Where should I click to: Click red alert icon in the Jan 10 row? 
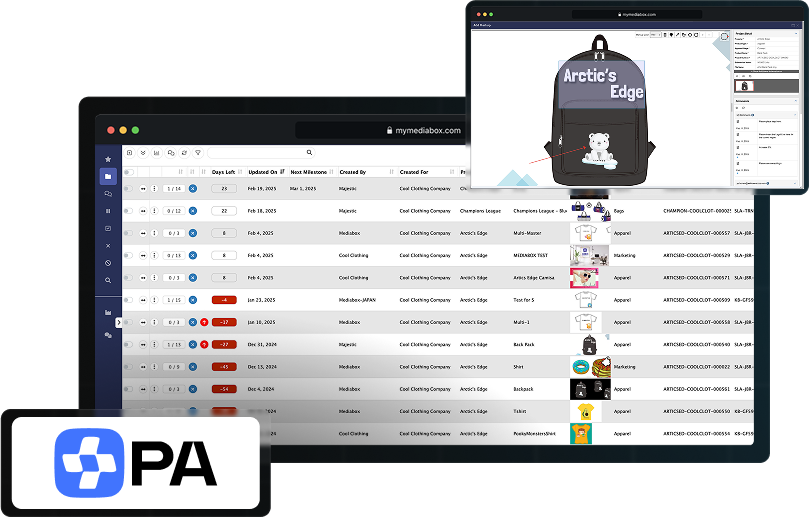(204, 322)
